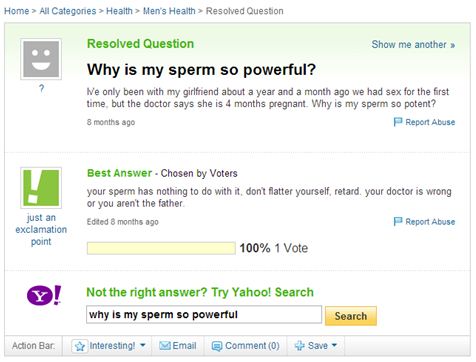Go to Home breadcrumb
Image resolution: width=476 pixels, height=362 pixels.
[17, 11]
